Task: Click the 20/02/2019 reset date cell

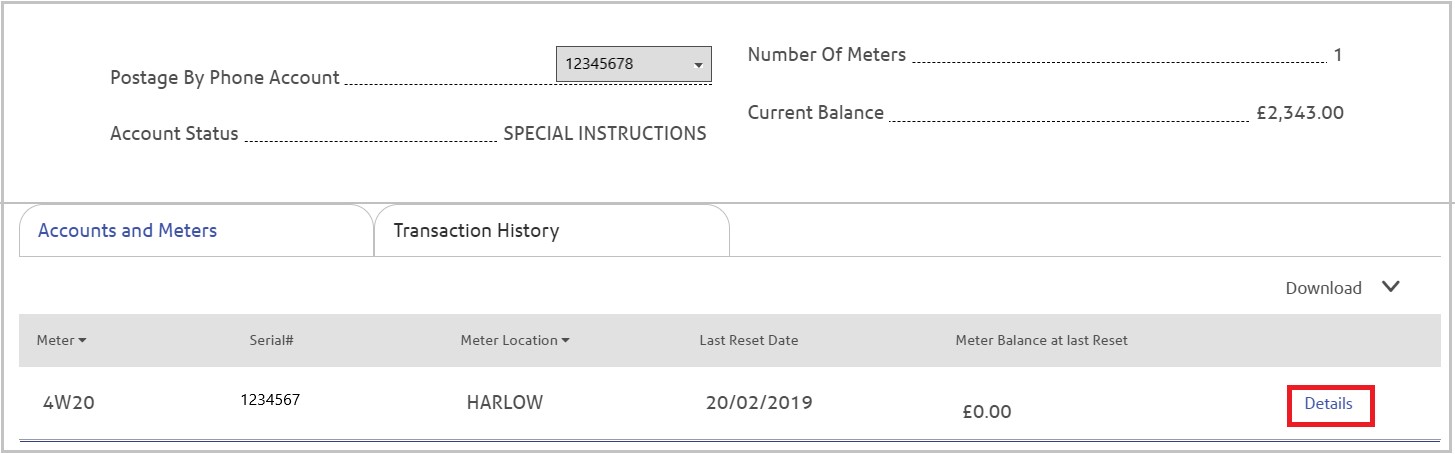Action: 759,403
